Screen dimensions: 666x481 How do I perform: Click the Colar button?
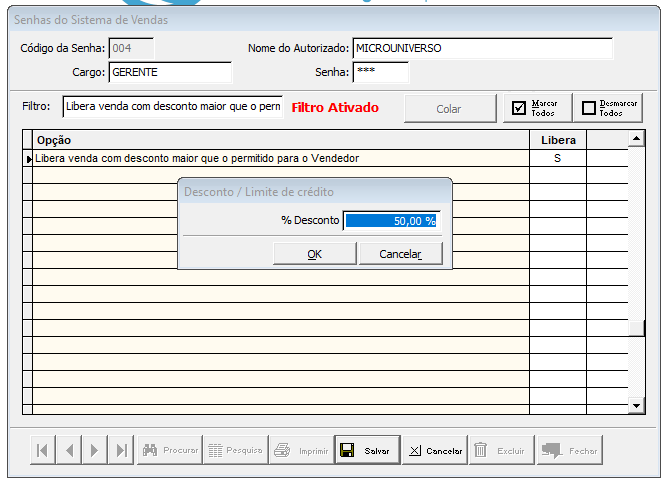click(450, 109)
